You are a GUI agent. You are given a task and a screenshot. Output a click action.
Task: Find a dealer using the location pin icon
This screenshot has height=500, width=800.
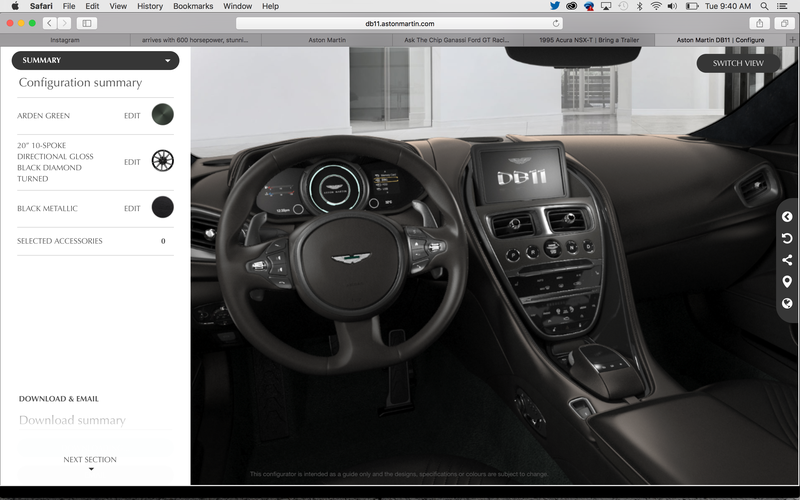[787, 282]
